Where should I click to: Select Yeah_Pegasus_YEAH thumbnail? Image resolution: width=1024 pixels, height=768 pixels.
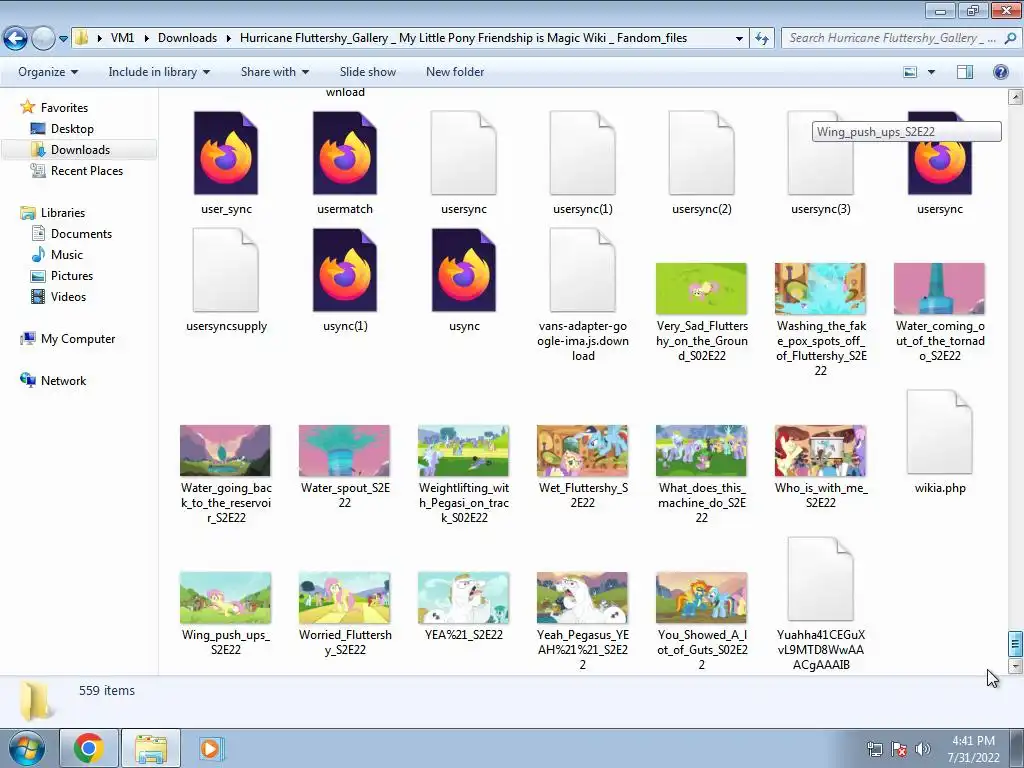583,598
